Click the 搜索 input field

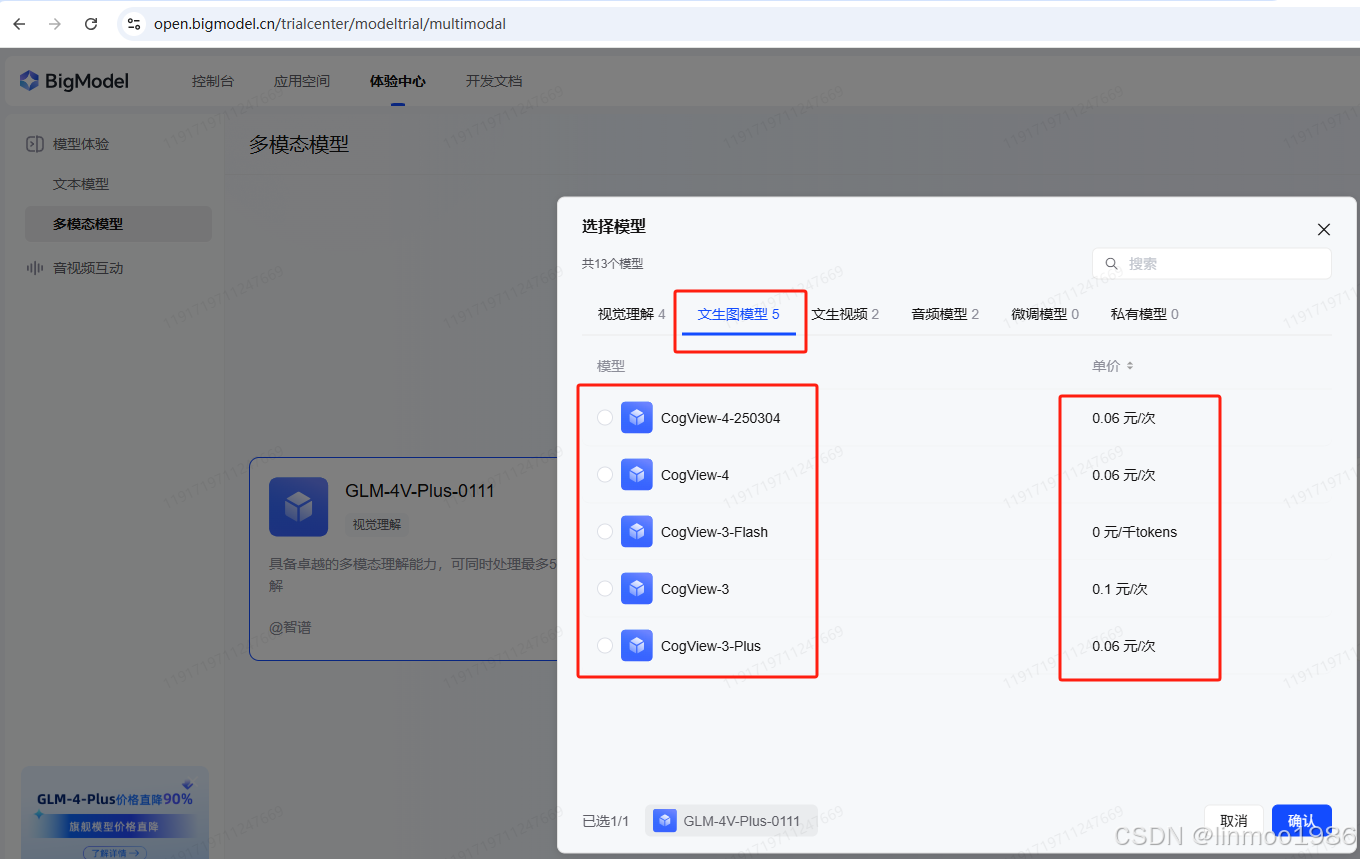point(1212,264)
